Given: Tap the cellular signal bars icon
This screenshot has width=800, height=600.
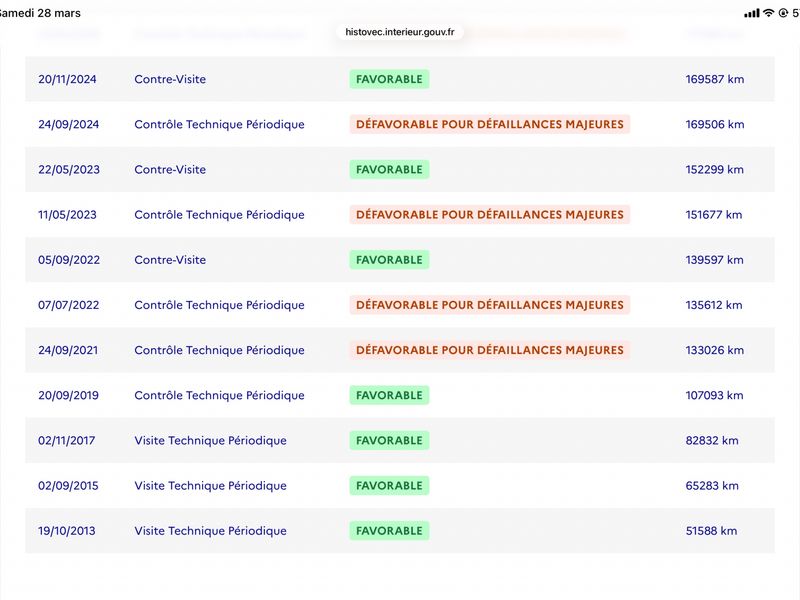Looking at the screenshot, I should [x=752, y=13].
